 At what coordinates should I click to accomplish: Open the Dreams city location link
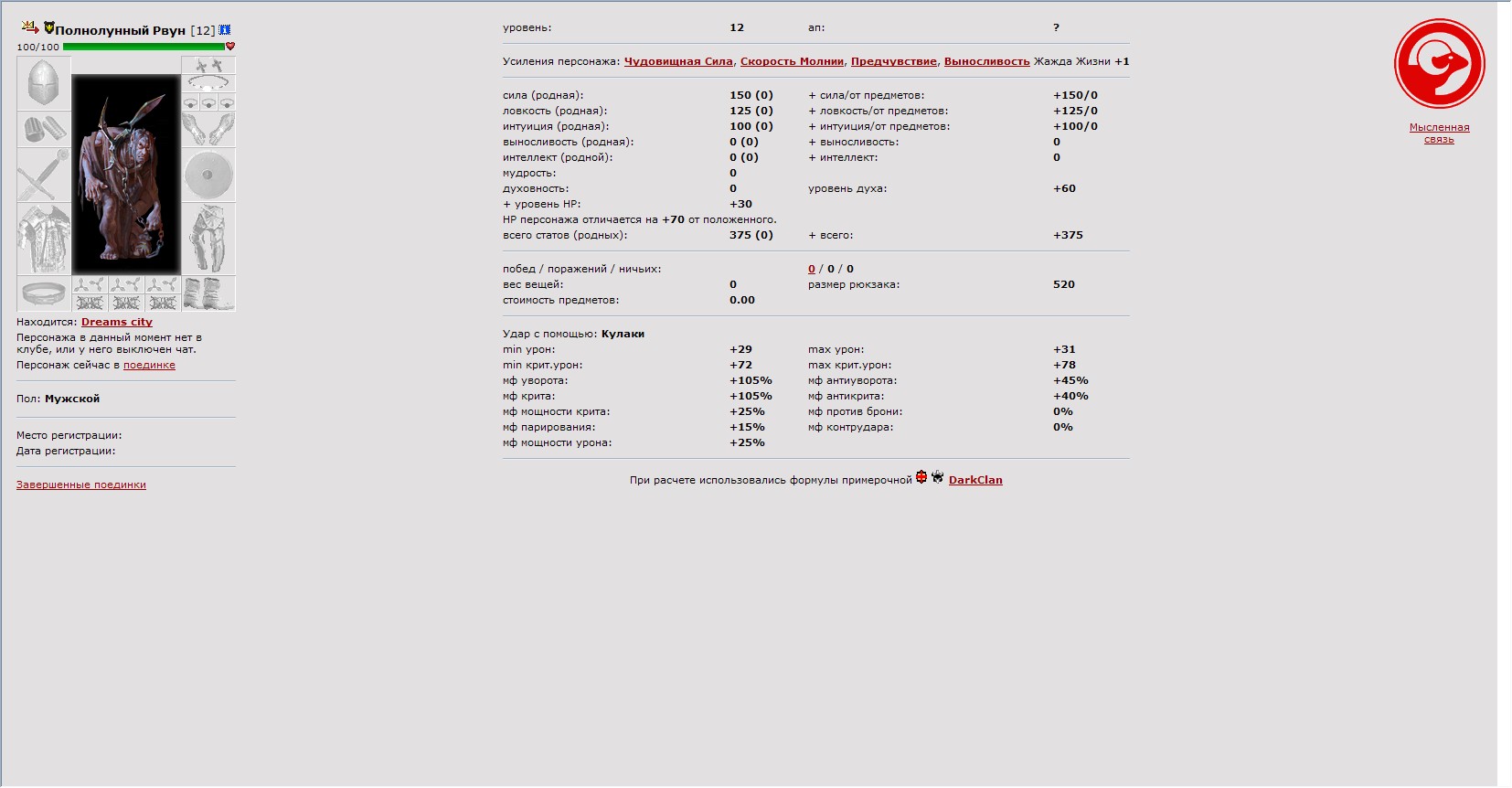117,322
